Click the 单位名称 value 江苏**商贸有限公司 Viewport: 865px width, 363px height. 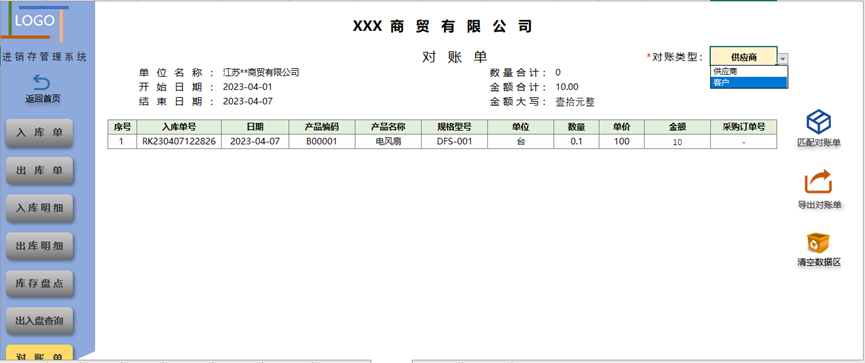point(261,72)
